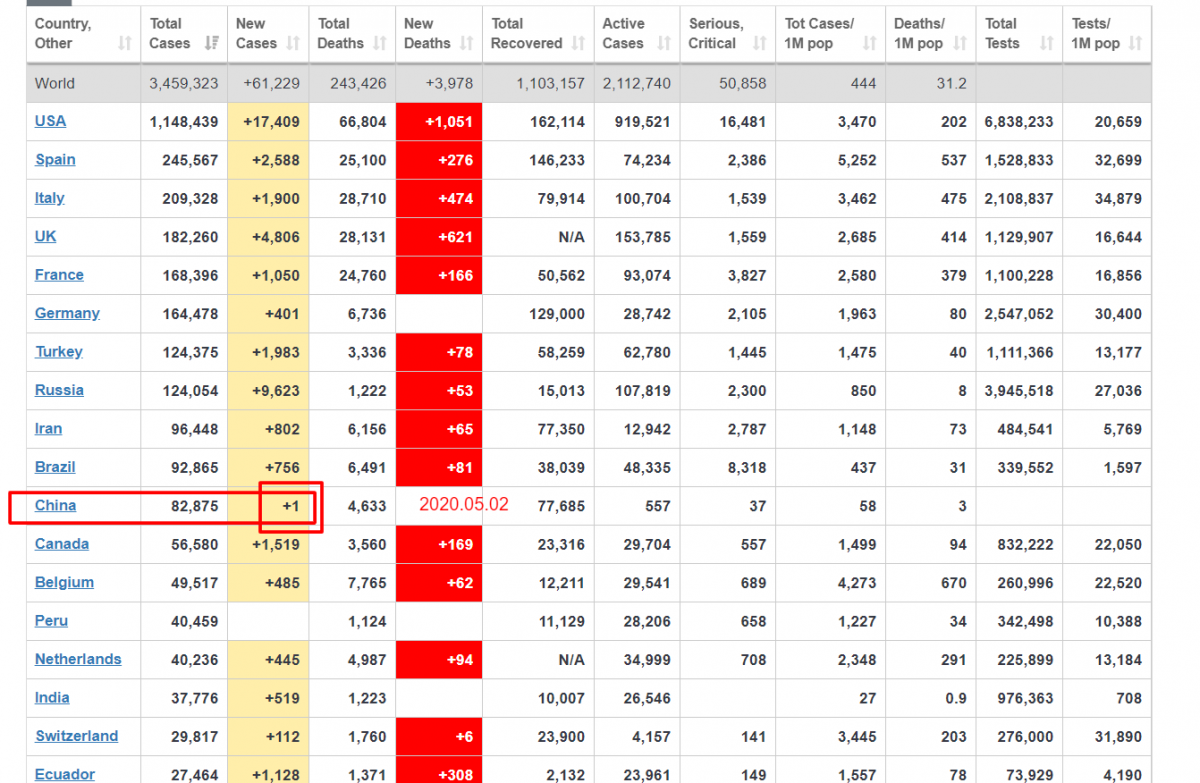The image size is (1200, 783).
Task: Sort by Deaths/1M pop arrow icon
Action: coord(960,43)
